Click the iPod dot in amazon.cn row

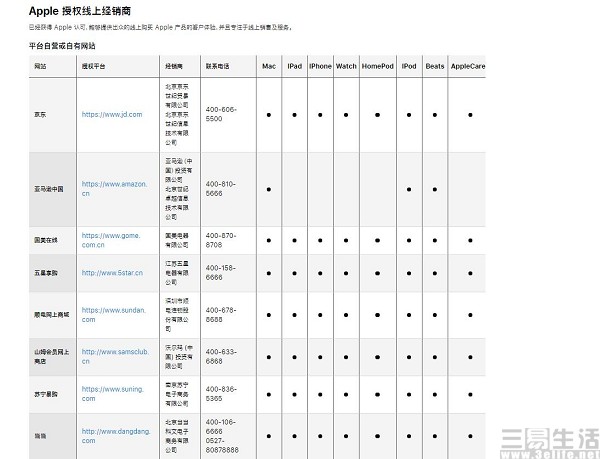pos(409,189)
